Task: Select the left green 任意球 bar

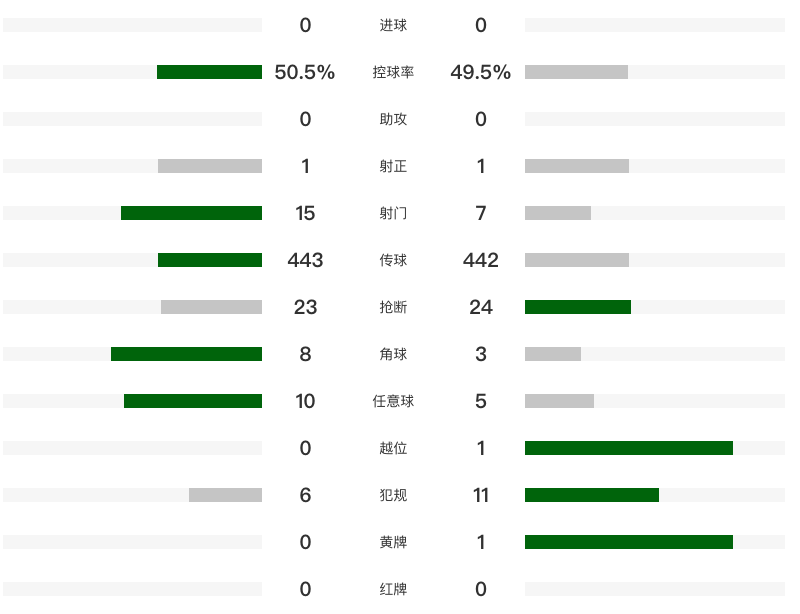Action: (193, 401)
